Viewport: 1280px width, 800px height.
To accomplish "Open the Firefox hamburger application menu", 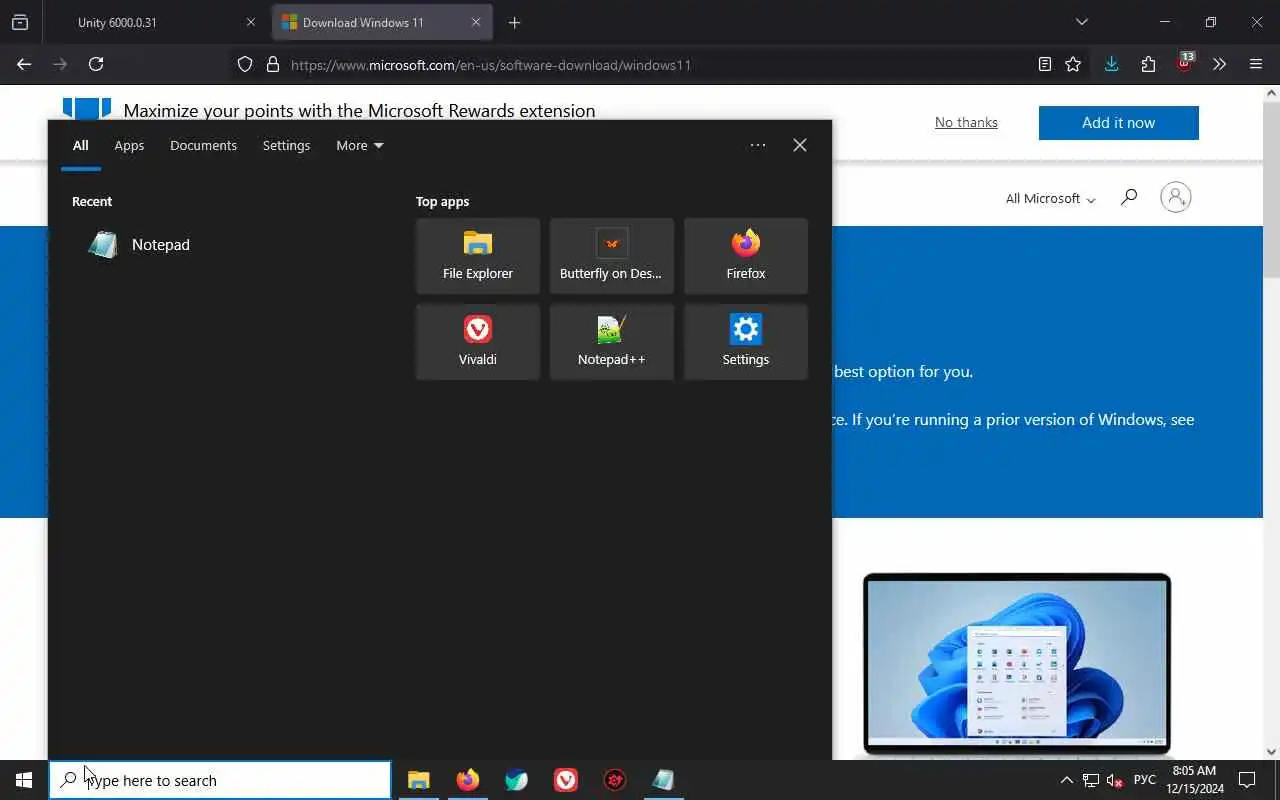I will click(x=1256, y=64).
